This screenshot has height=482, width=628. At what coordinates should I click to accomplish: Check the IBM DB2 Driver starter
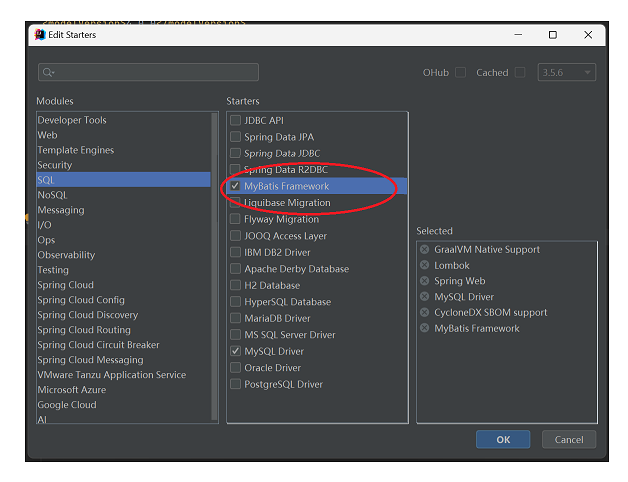click(x=236, y=252)
